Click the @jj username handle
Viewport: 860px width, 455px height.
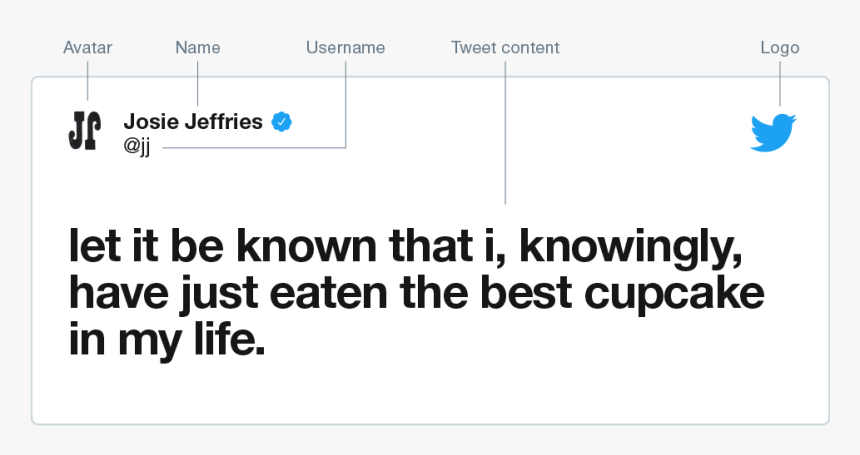(x=137, y=146)
